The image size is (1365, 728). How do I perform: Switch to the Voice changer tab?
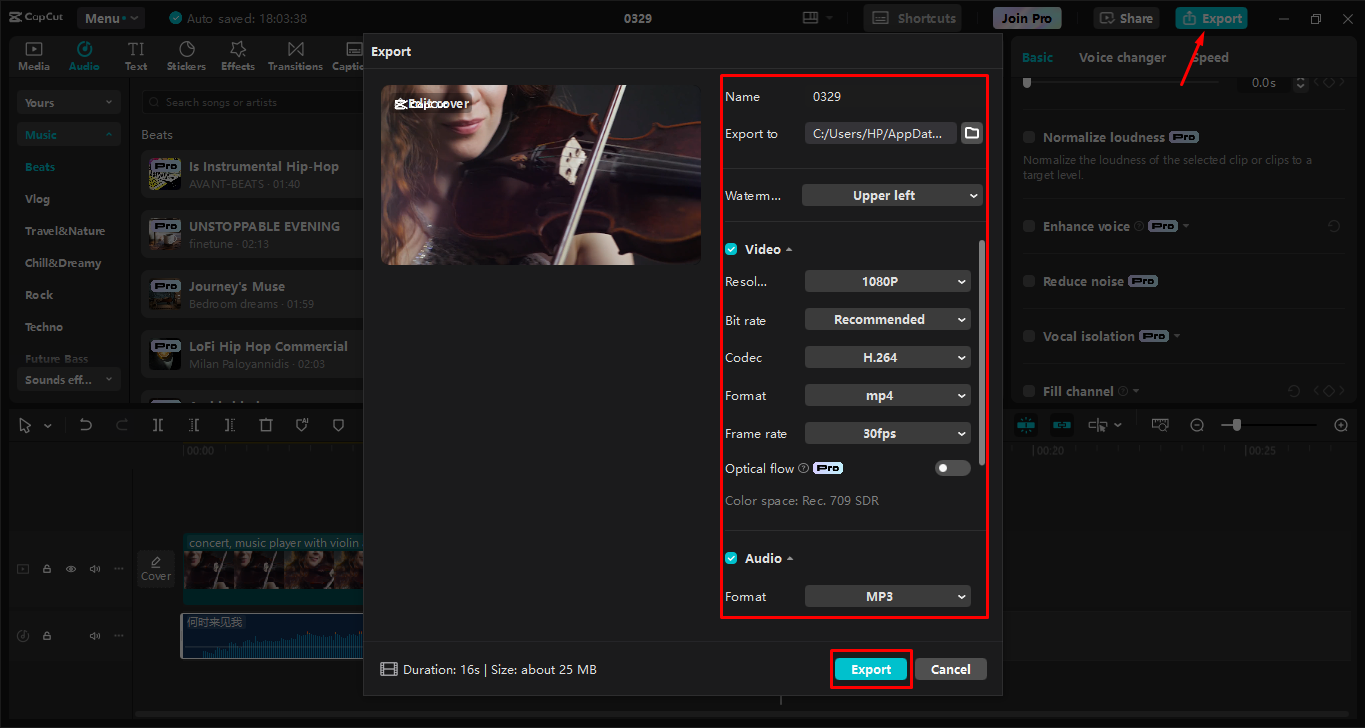1122,57
